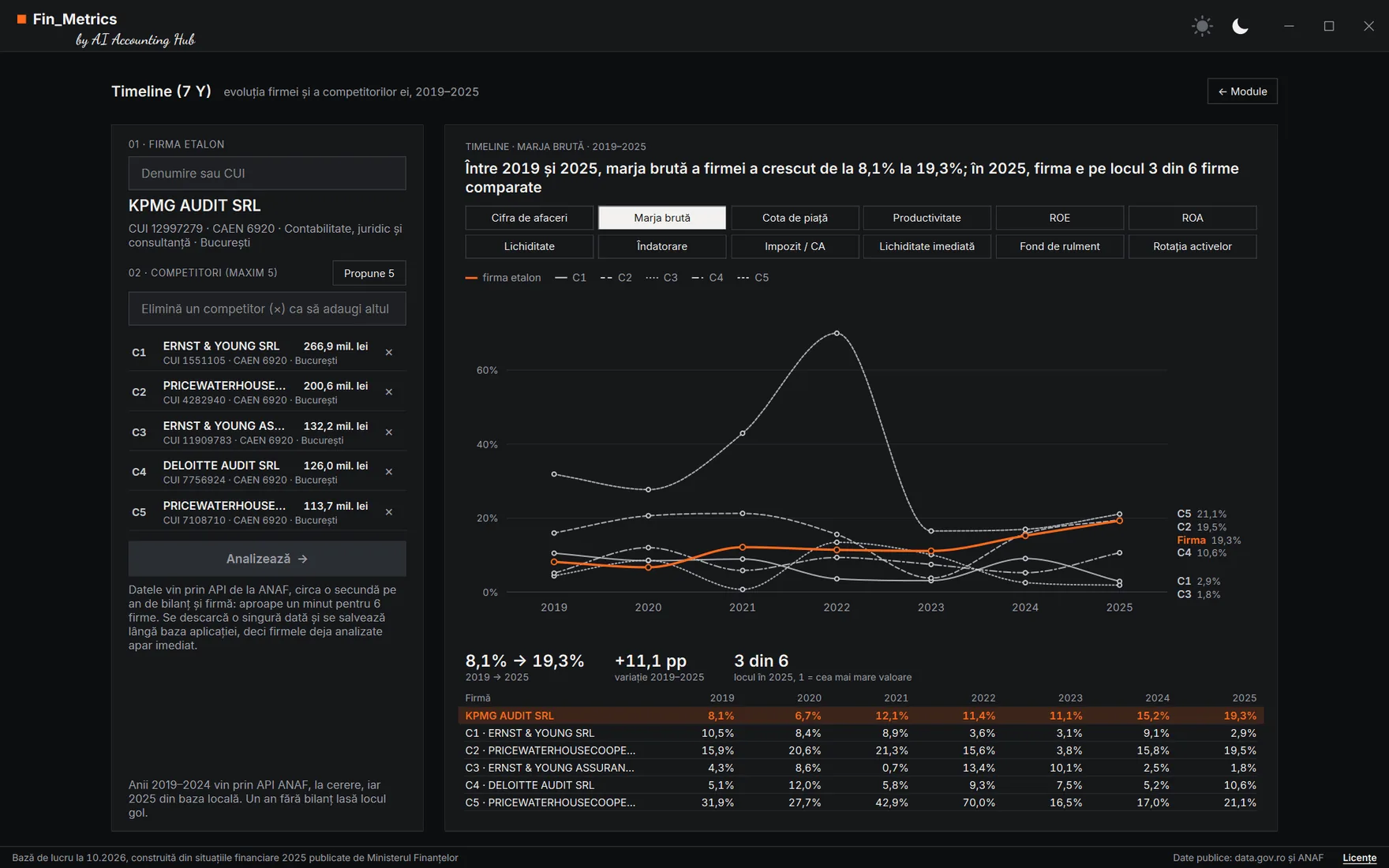Focus the competitor search input field
This screenshot has height=868, width=1389.
[x=268, y=309]
